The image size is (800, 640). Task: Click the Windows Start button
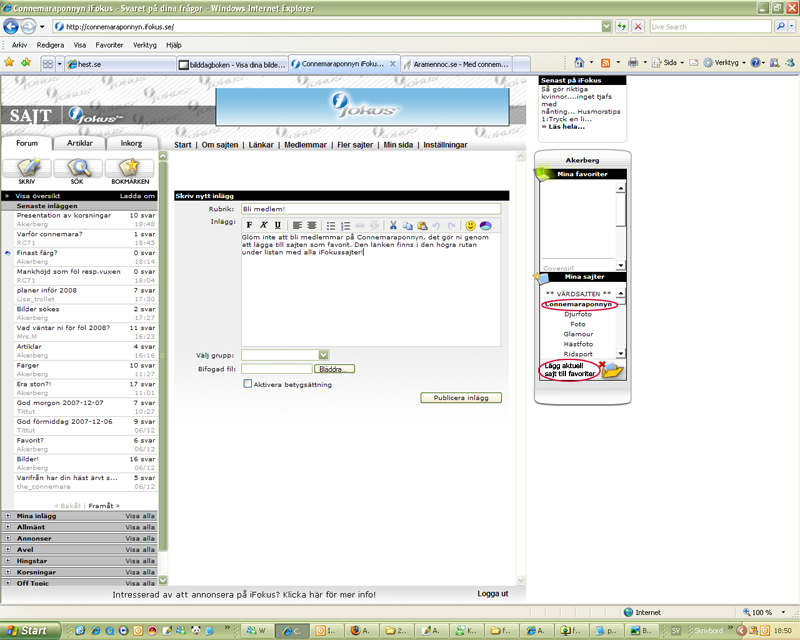coord(30,630)
